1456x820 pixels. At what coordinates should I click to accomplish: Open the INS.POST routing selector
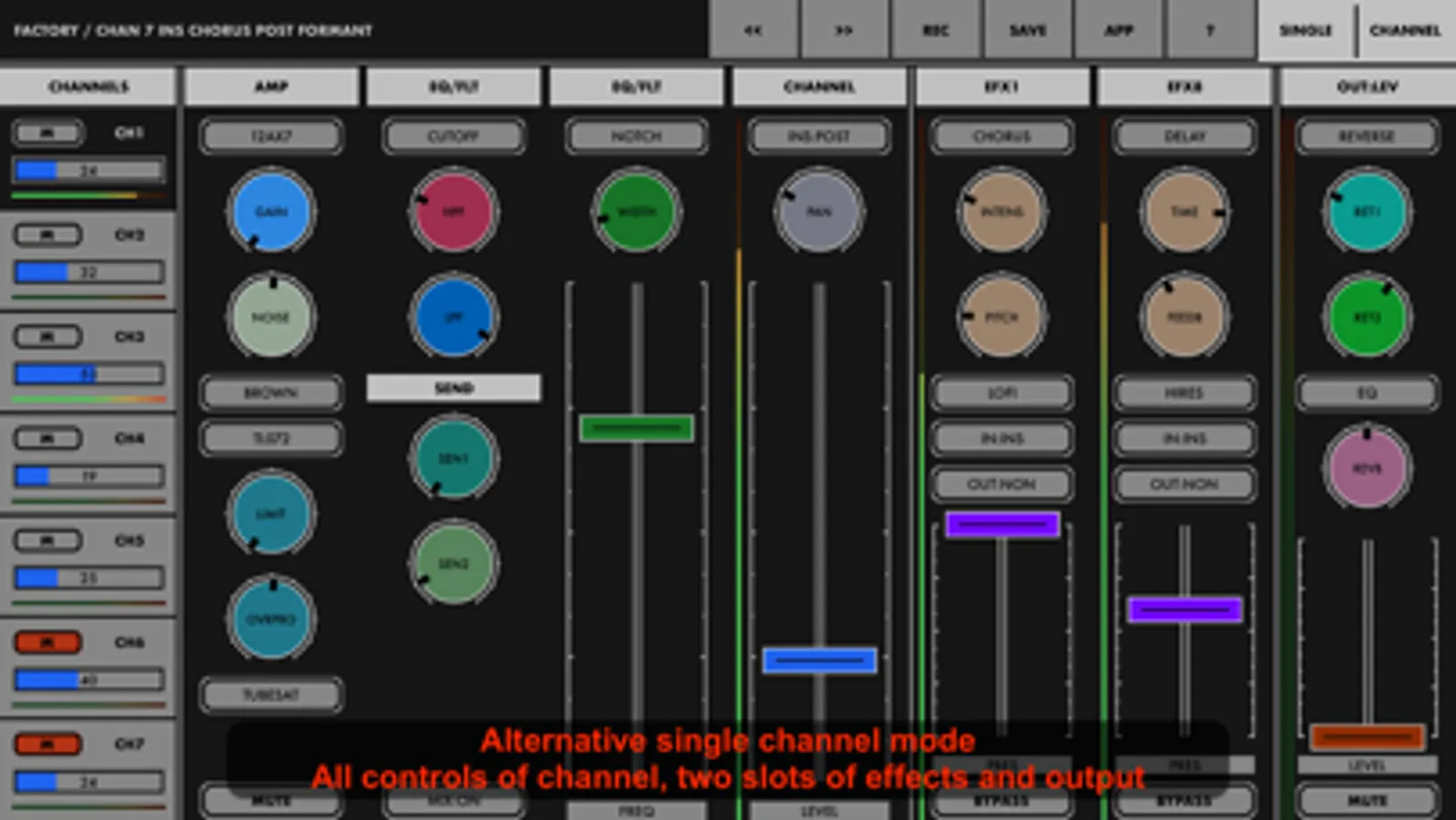(x=819, y=136)
